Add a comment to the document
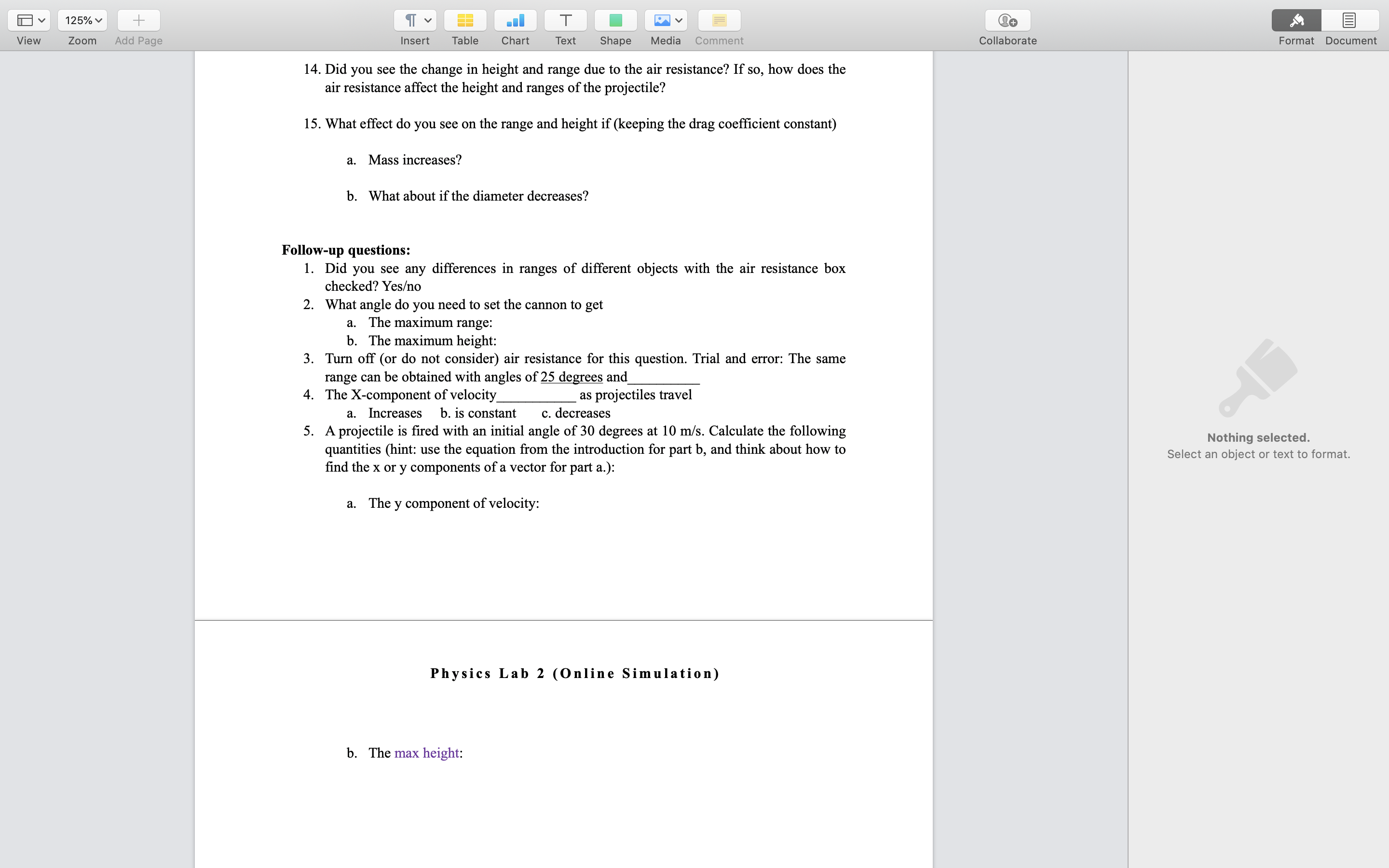 pos(718,20)
